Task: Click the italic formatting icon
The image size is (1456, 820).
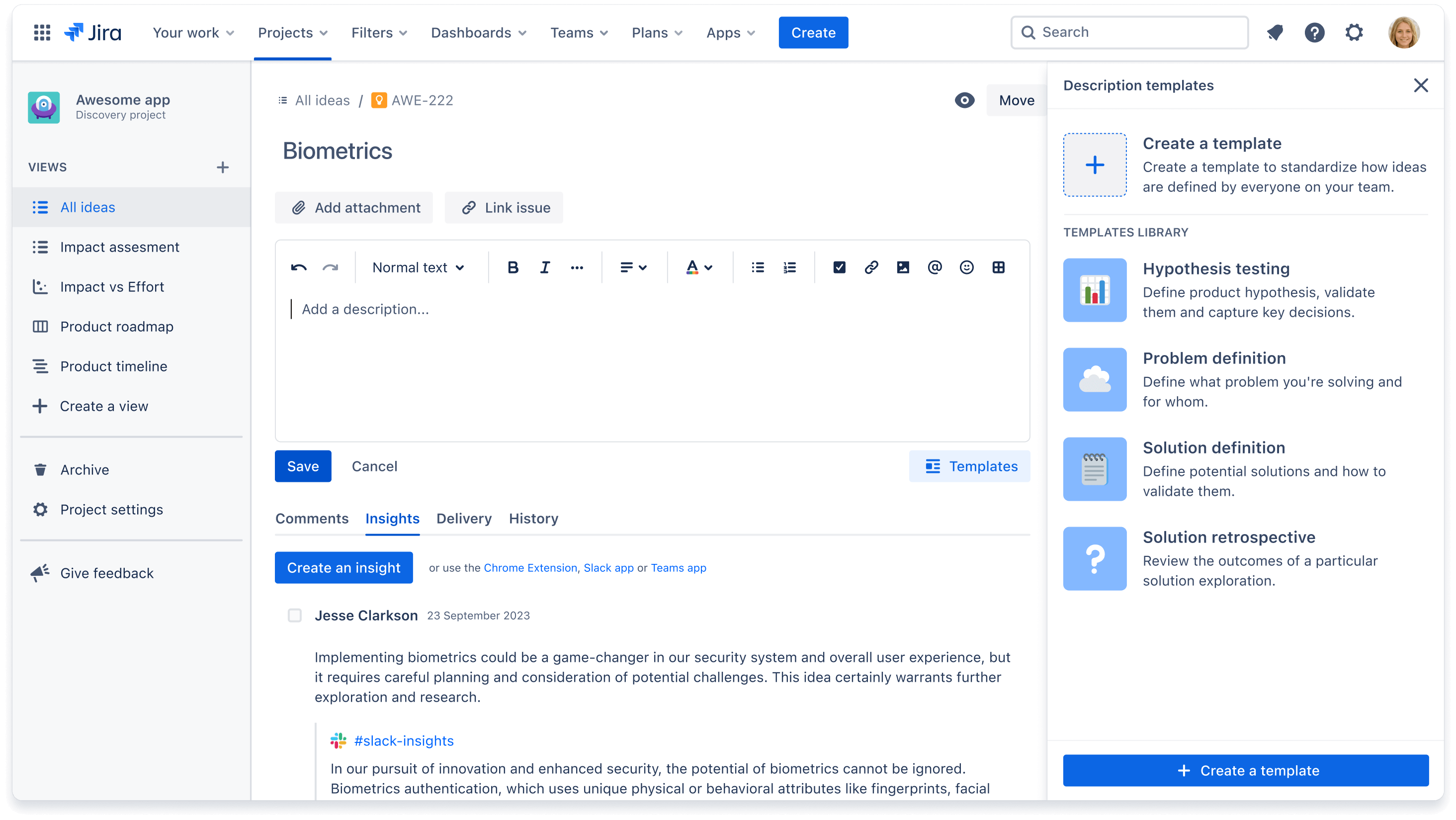Action: pos(545,267)
